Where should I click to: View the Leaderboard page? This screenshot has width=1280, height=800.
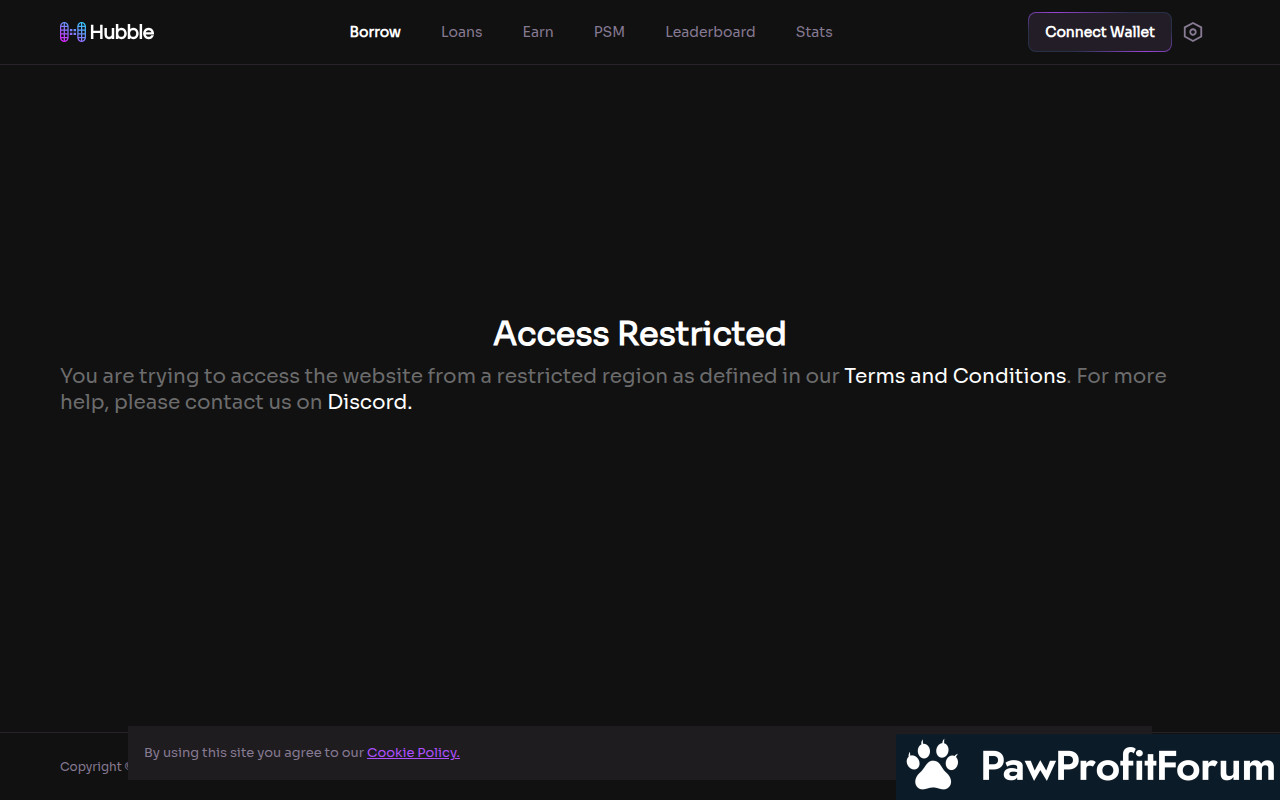[710, 32]
